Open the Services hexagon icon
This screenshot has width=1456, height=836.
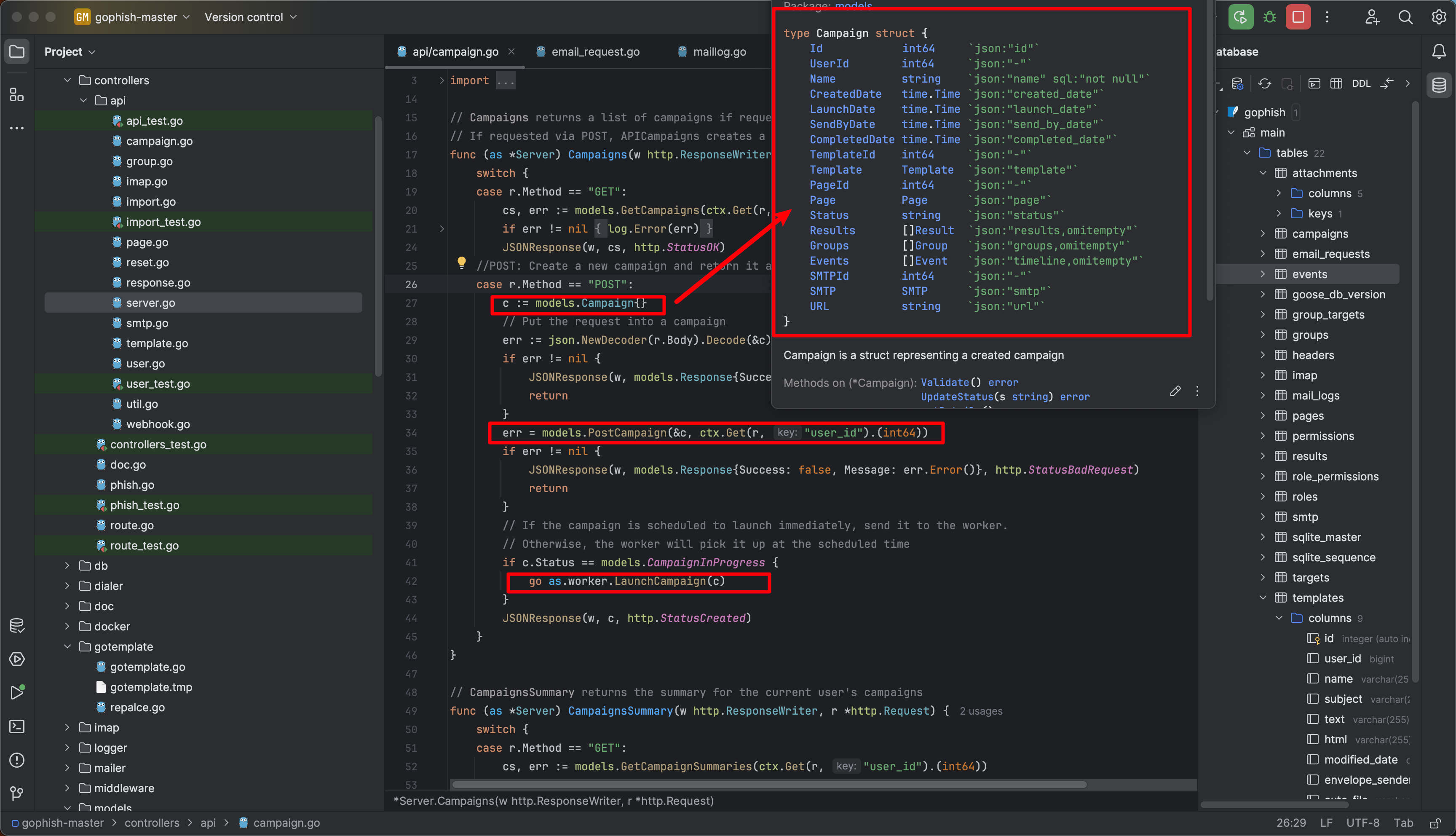coord(17,659)
